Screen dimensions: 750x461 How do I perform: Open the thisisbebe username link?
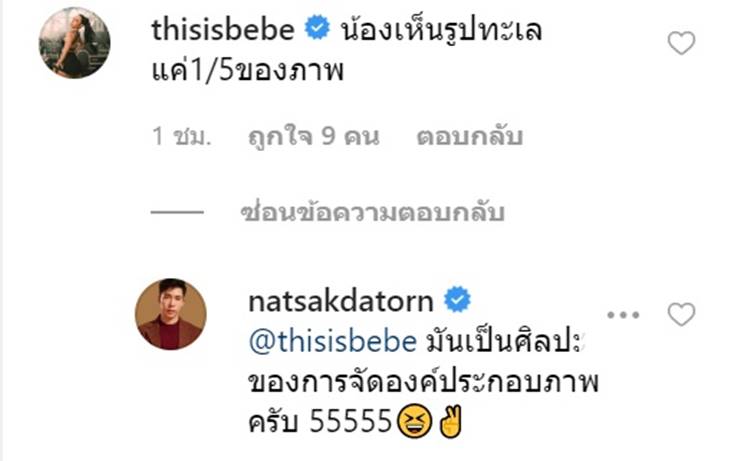pyautogui.click(x=222, y=30)
